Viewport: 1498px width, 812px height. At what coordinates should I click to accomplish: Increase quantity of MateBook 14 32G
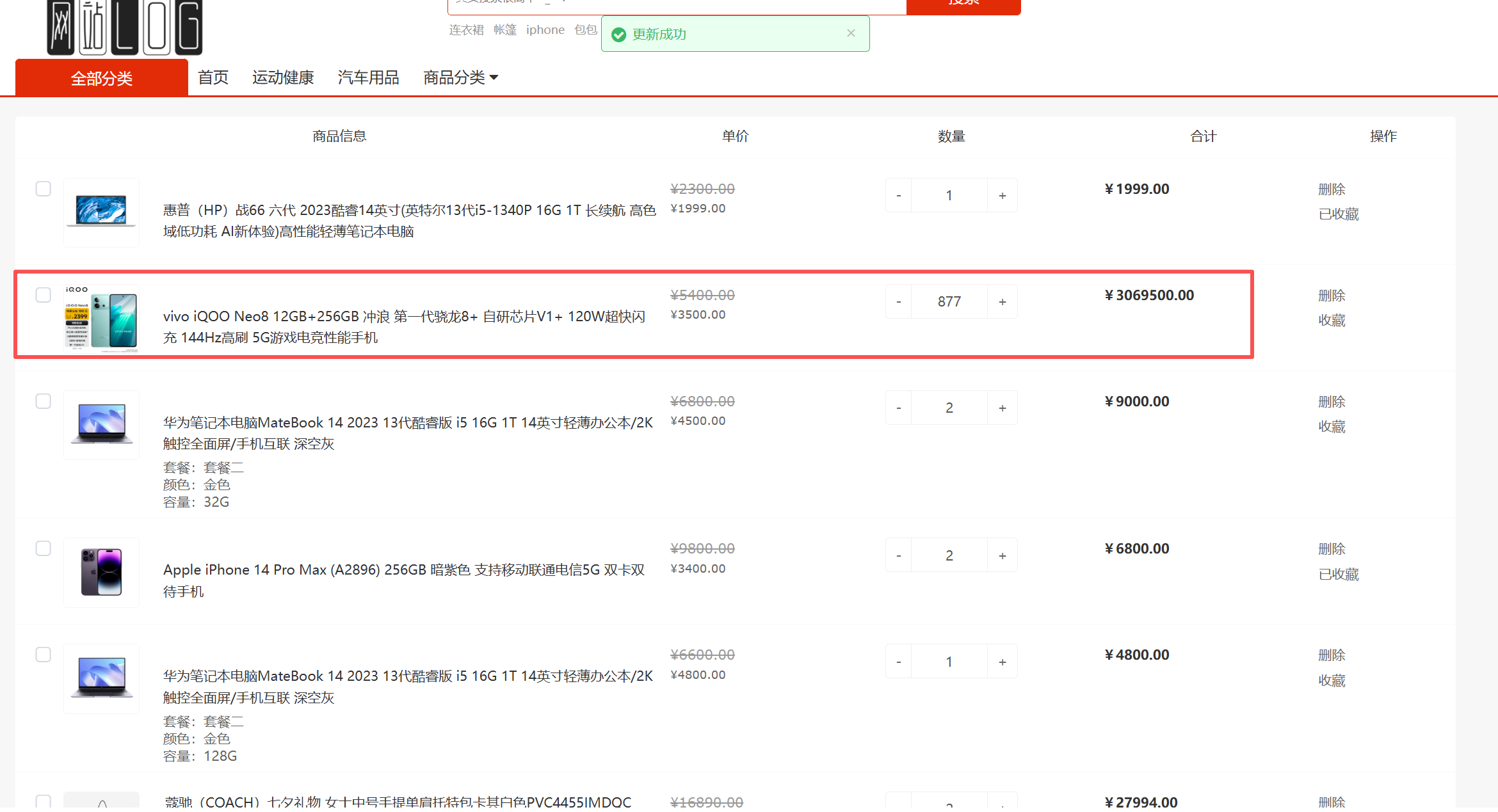[x=1003, y=408]
